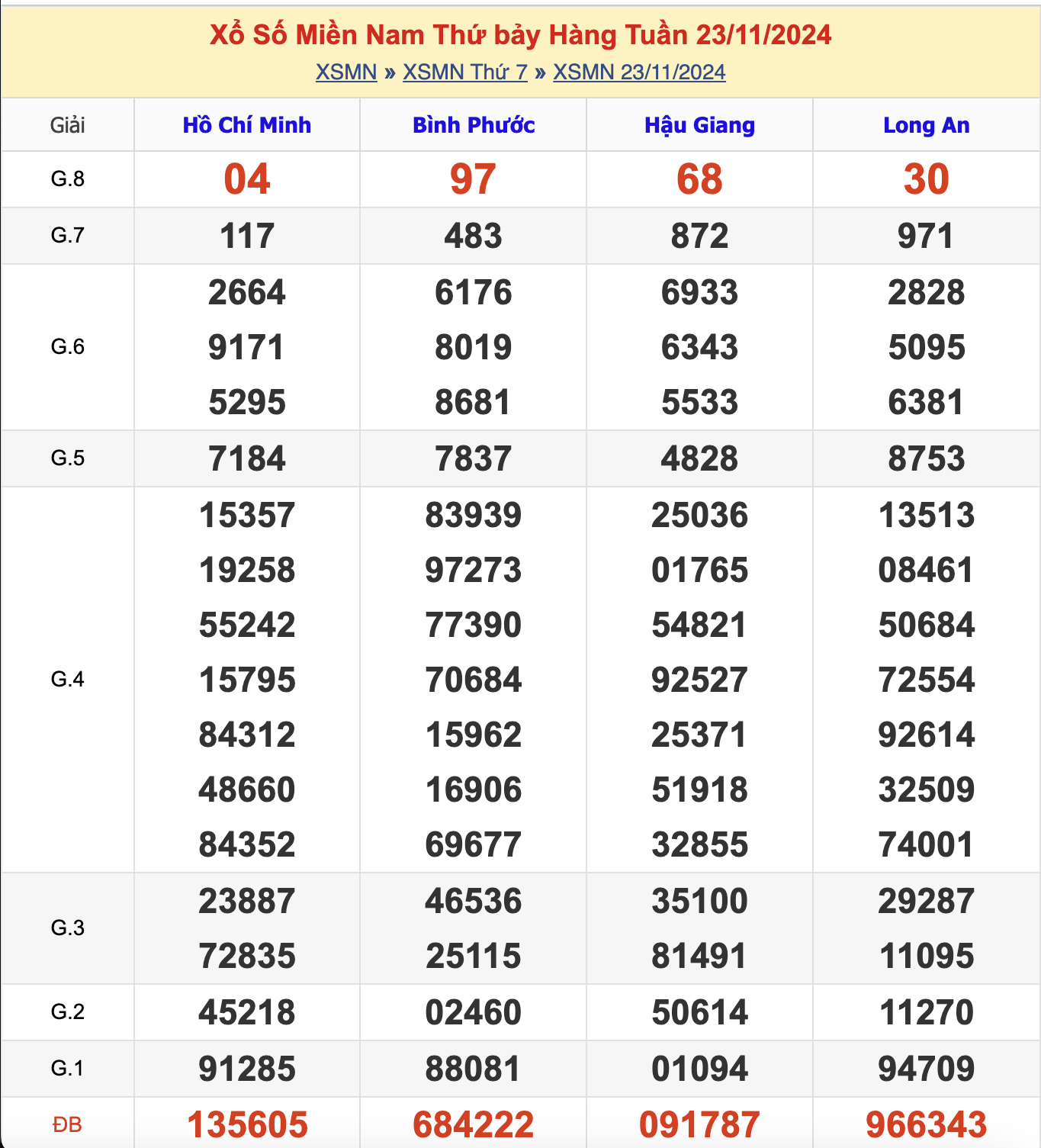The height and width of the screenshot is (1148, 1041).
Task: Click G.1 number 94709
Action: [x=927, y=1069]
